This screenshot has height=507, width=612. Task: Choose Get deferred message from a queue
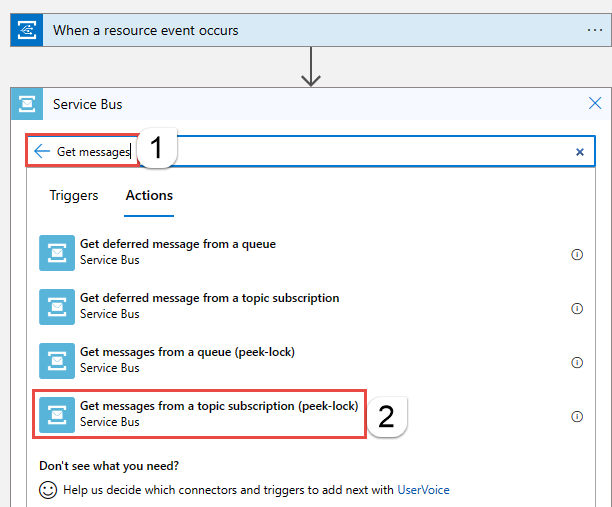coord(177,244)
